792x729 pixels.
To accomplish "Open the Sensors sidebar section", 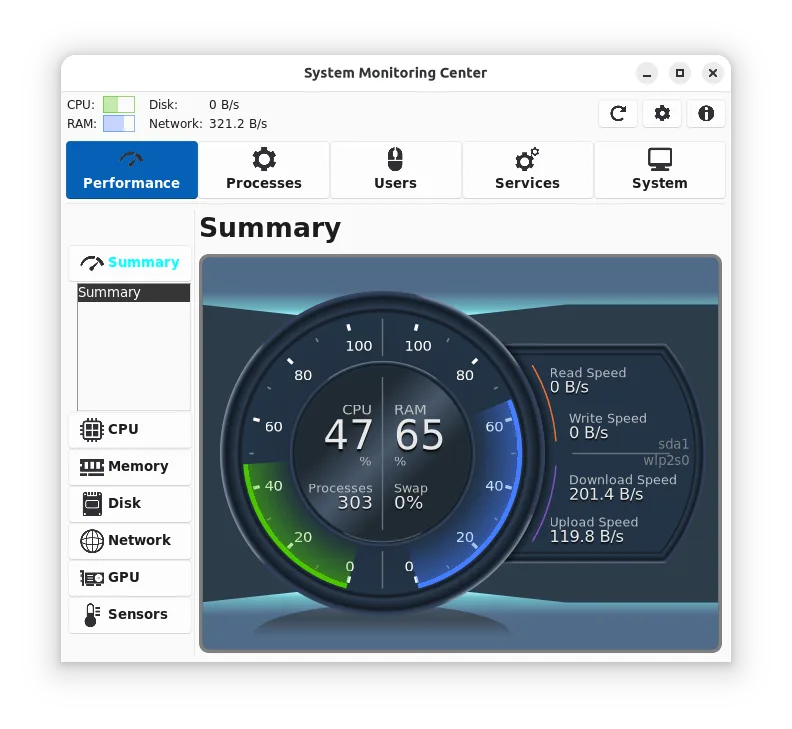I will [130, 614].
